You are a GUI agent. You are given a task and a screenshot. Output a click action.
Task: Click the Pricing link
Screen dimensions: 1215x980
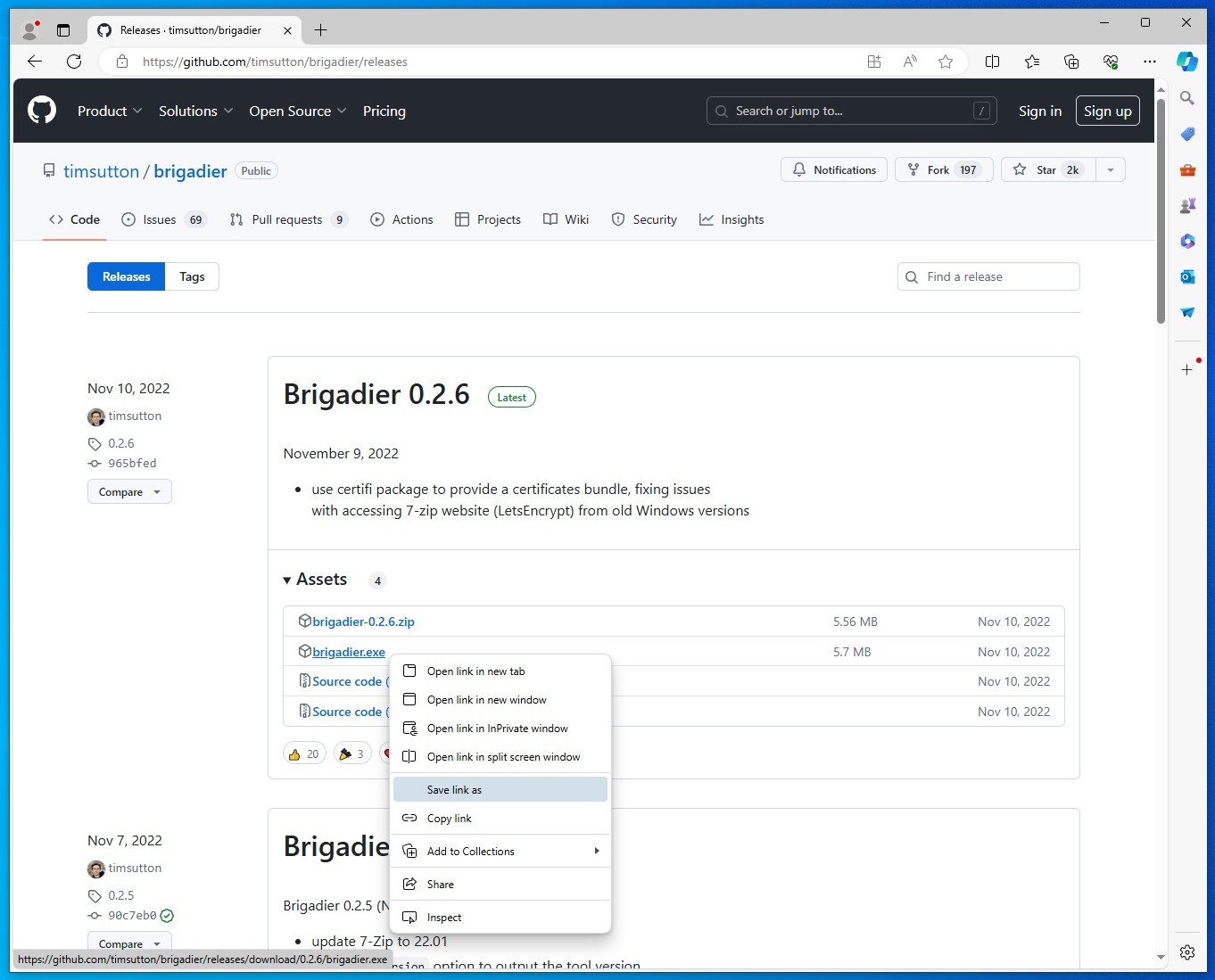(x=384, y=111)
